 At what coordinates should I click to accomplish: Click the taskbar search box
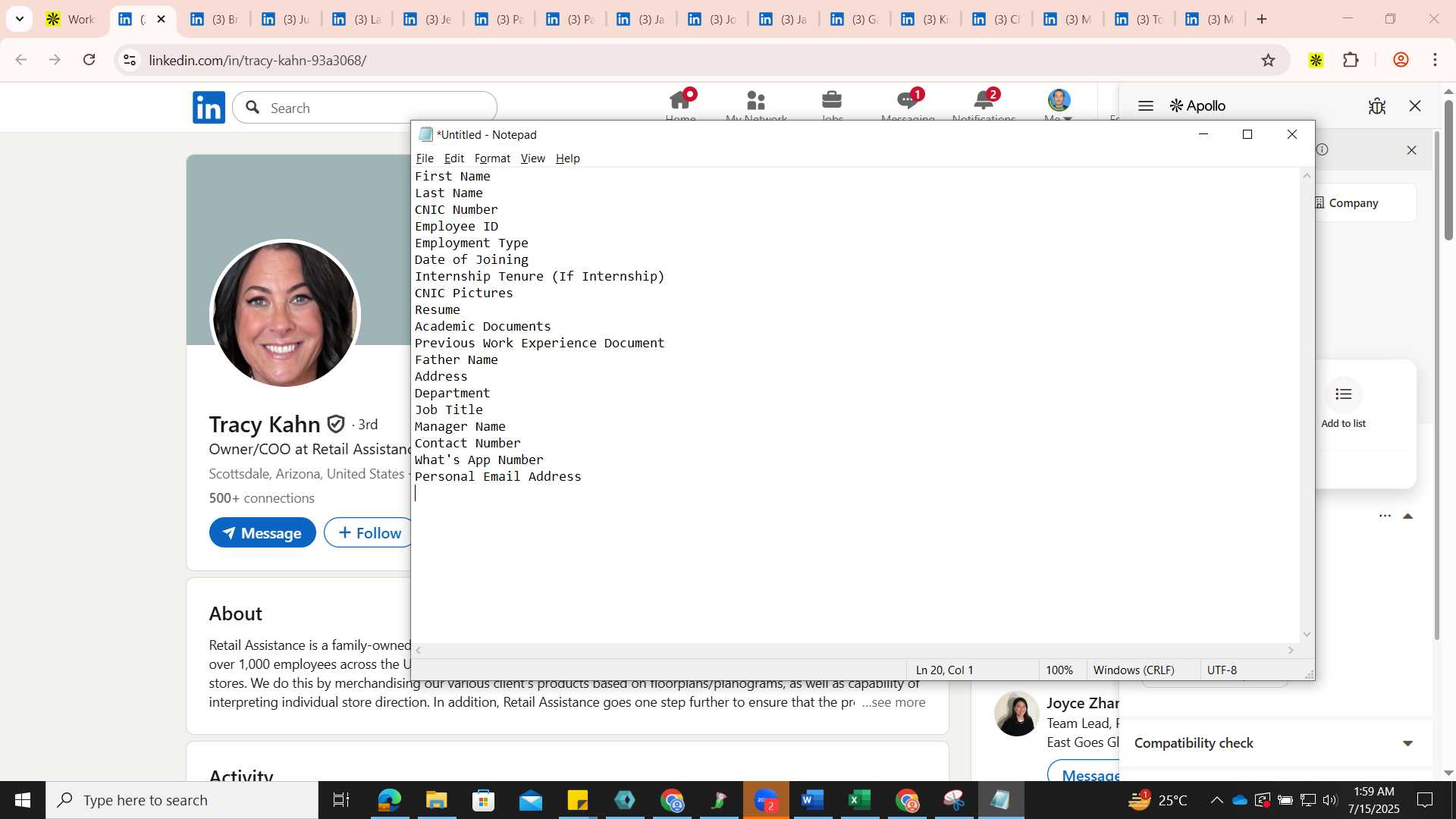coord(182,800)
